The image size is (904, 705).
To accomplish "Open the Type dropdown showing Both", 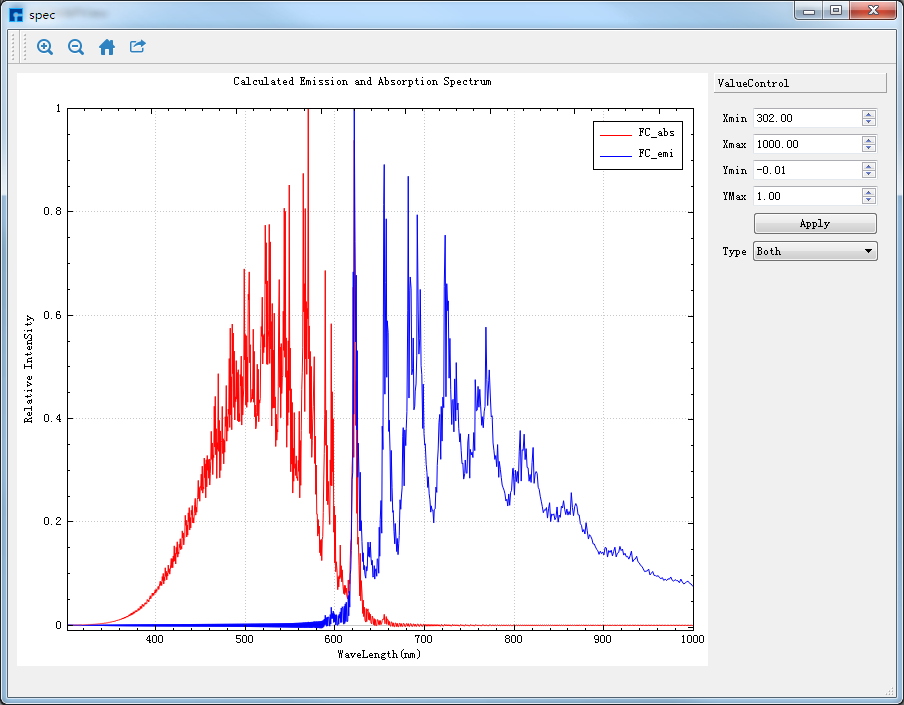I will pos(815,252).
